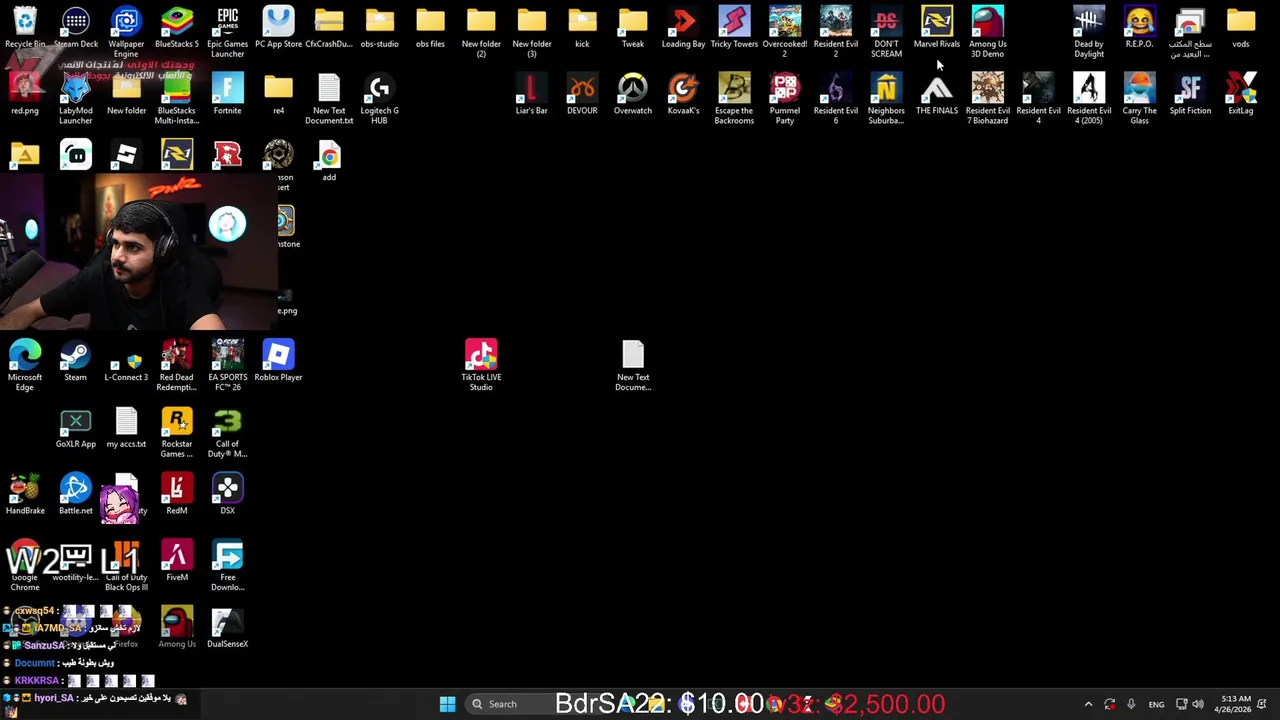Show hidden system tray icons
Viewport: 1280px width, 720px height.
tap(1088, 704)
